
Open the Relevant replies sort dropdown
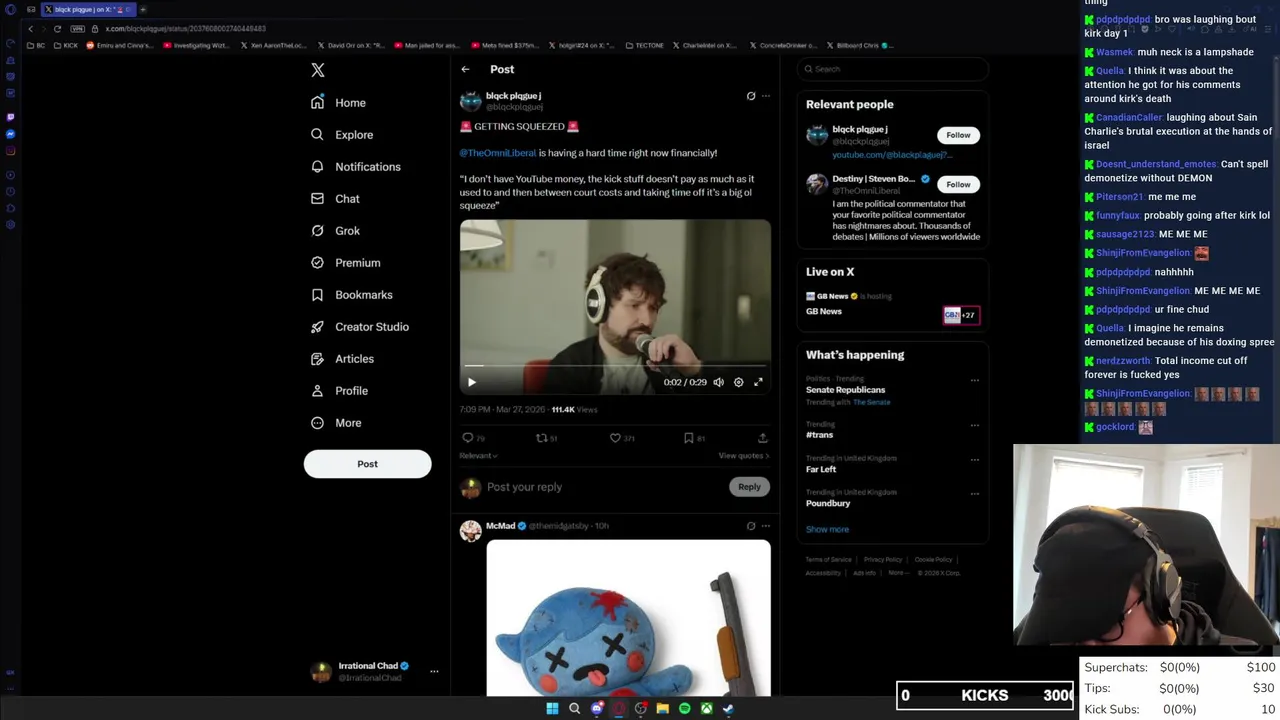pyautogui.click(x=478, y=456)
